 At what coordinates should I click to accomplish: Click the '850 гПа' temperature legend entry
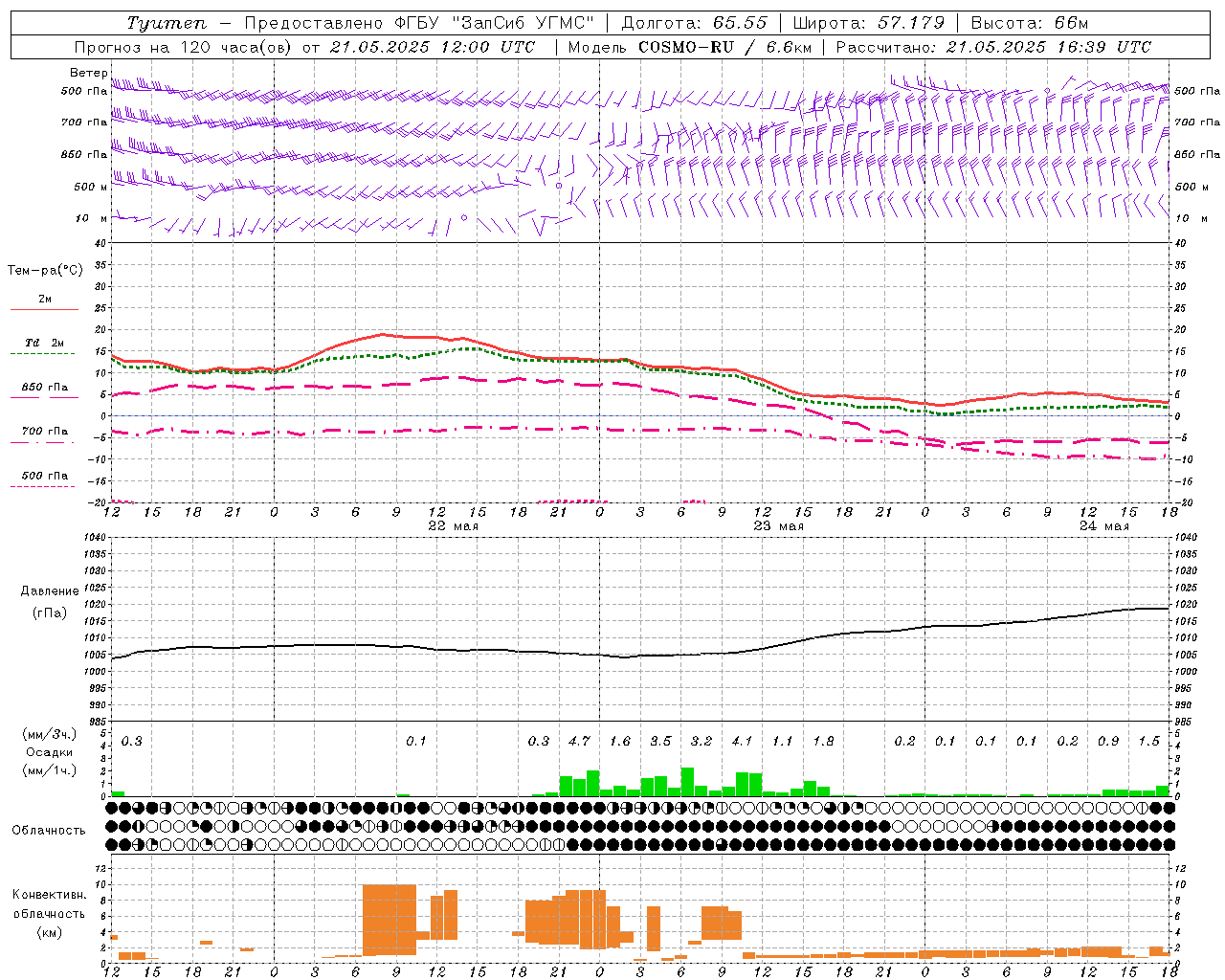(45, 388)
